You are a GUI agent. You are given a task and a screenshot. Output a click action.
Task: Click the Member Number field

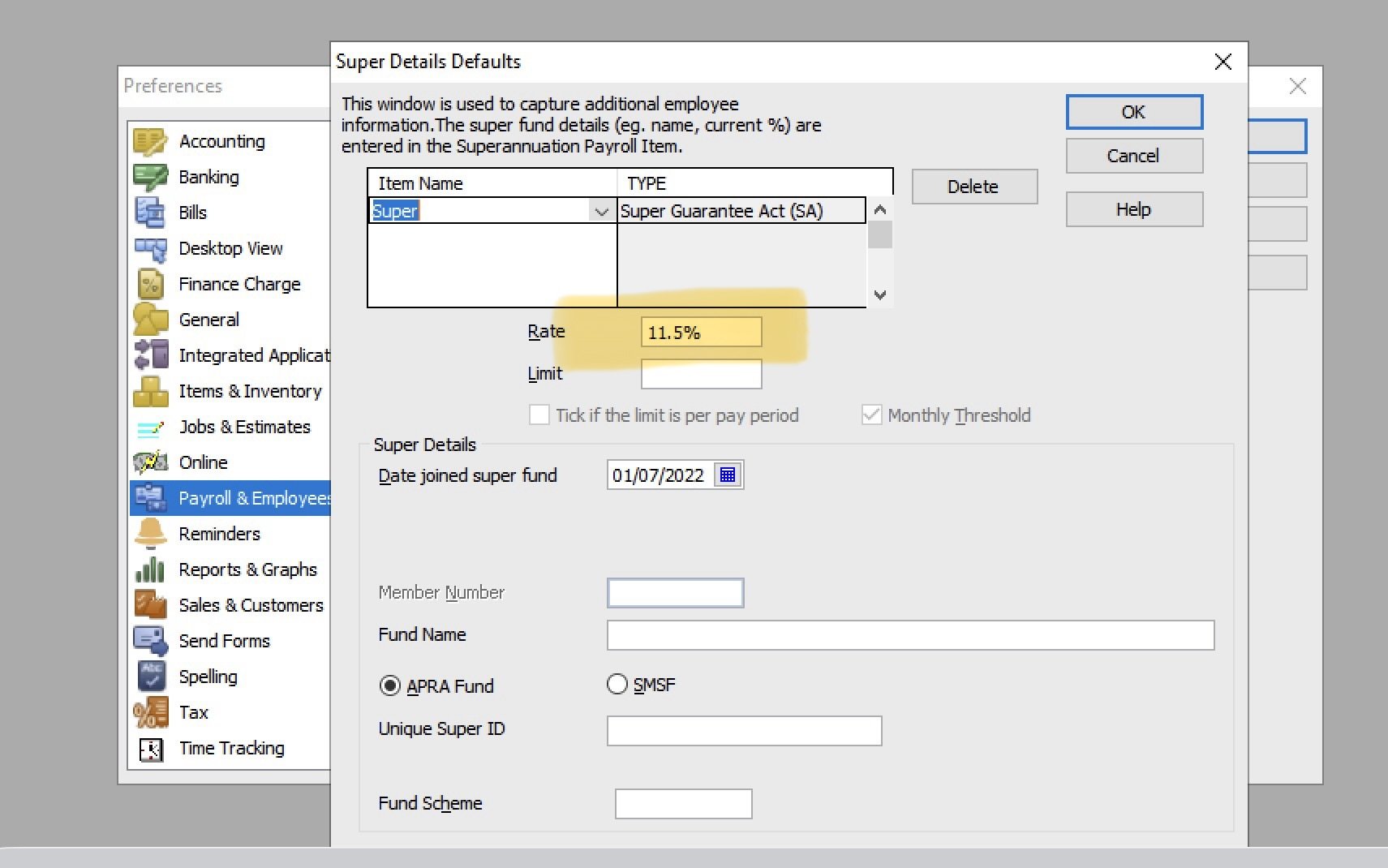pos(676,593)
